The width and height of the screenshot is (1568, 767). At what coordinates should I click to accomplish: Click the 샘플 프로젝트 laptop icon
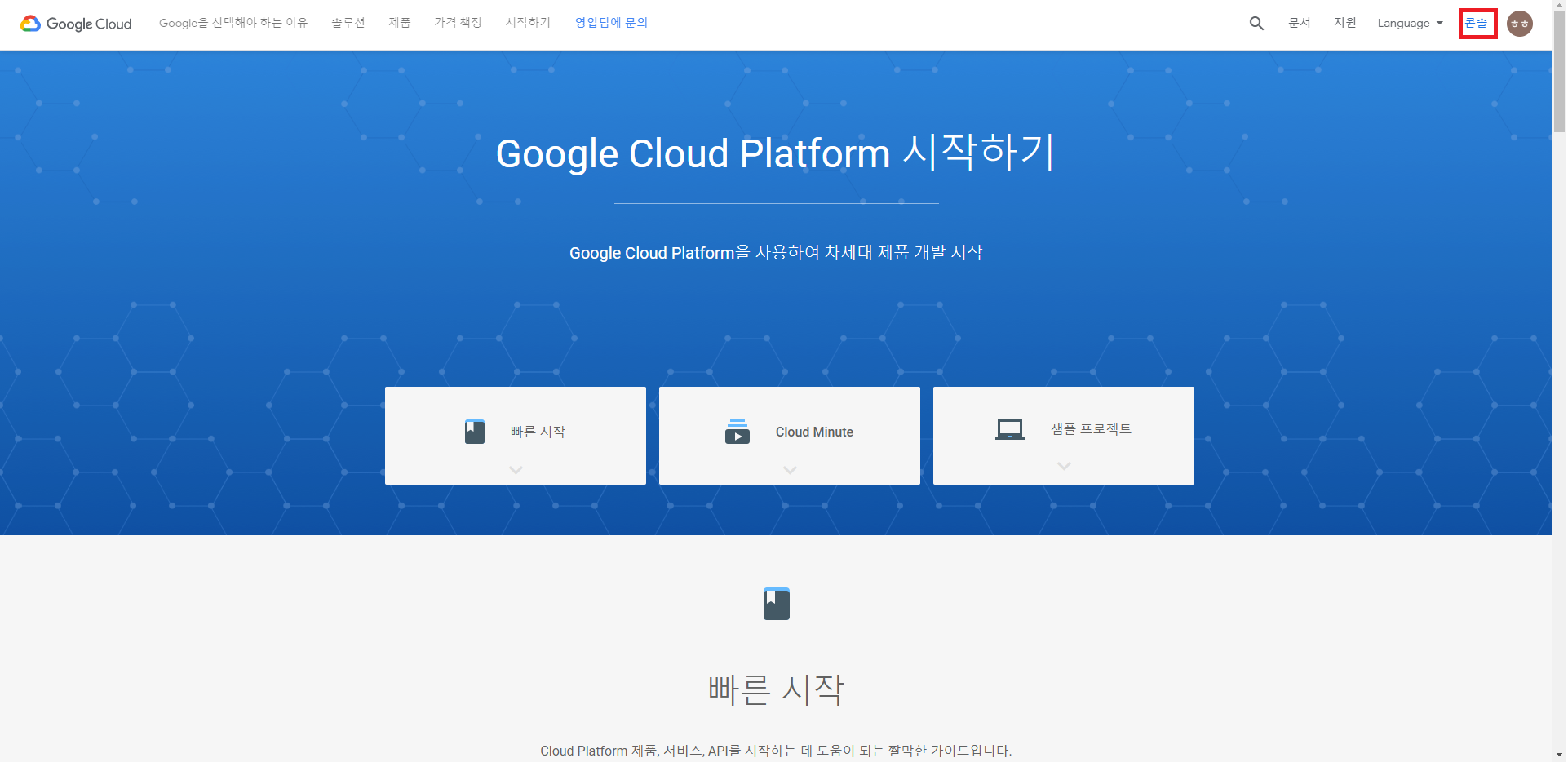point(1009,429)
